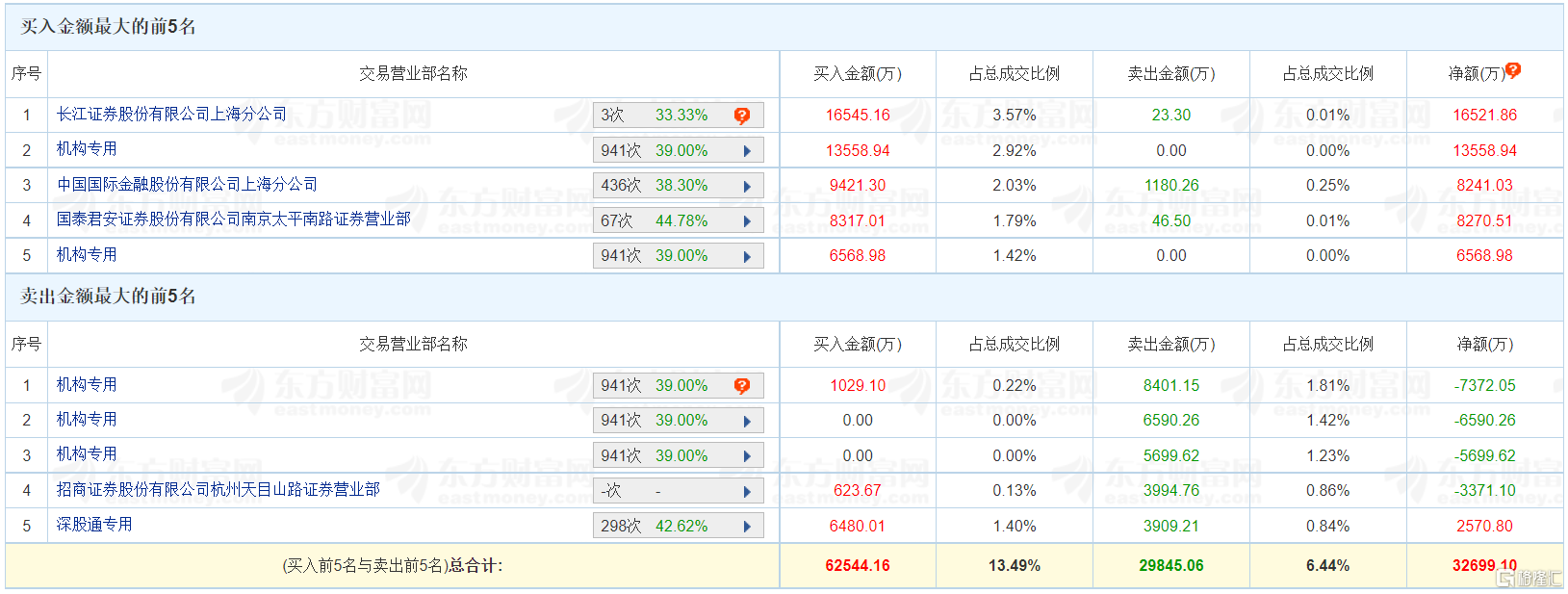
Task: Expand the arrow in 深股通专用 row
Action: [x=747, y=527]
